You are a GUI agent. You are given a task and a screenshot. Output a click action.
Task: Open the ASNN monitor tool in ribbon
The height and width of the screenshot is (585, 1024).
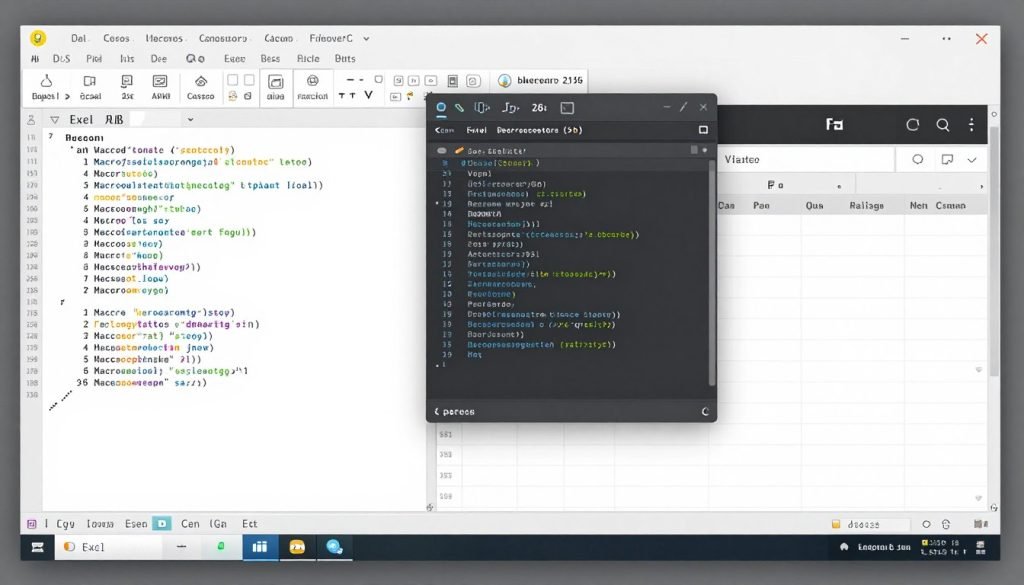(x=160, y=81)
